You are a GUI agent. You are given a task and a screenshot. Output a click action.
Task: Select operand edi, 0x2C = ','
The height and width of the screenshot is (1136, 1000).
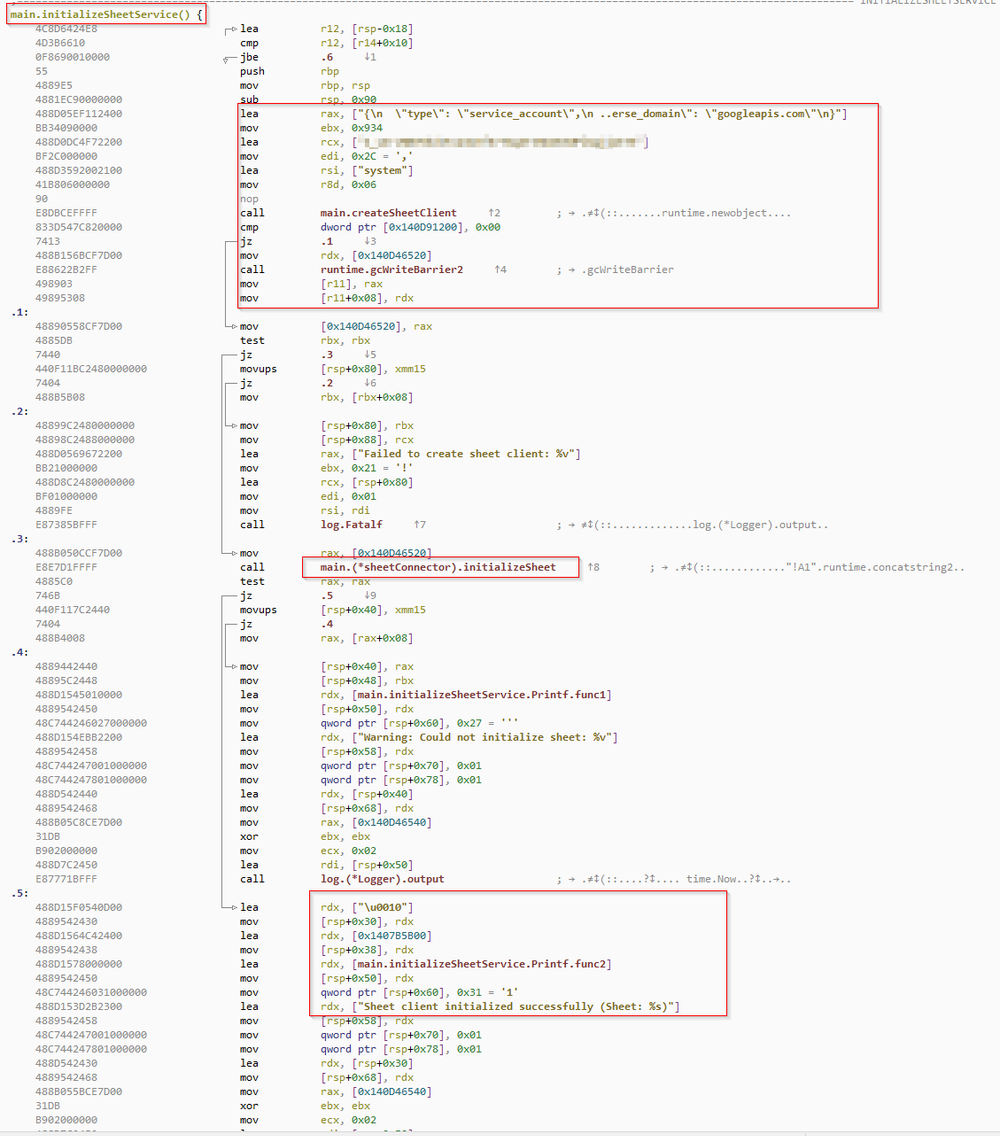[367, 156]
